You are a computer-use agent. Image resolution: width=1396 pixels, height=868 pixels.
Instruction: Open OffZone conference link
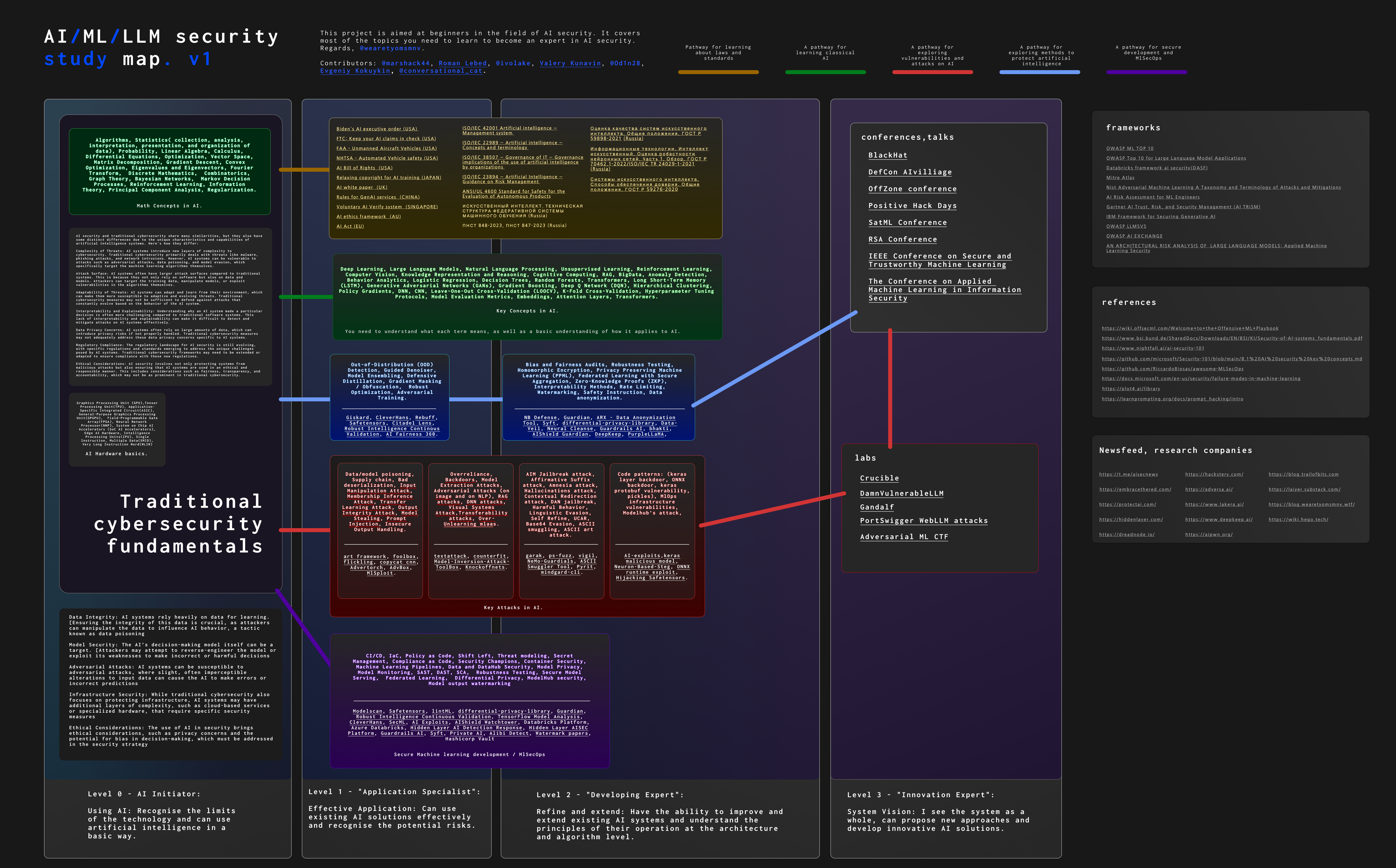(913, 189)
